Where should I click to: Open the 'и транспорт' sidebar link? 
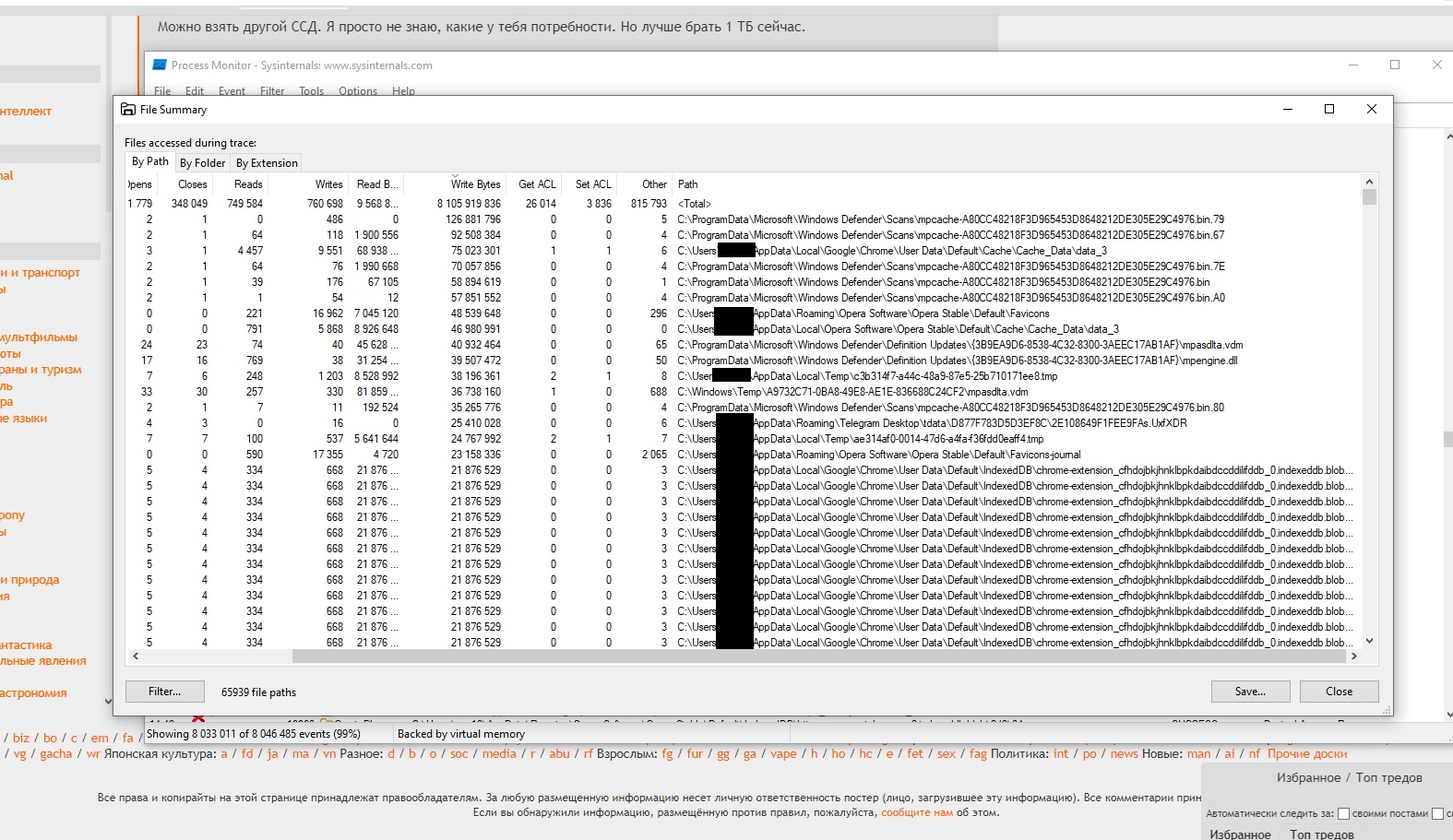40,273
